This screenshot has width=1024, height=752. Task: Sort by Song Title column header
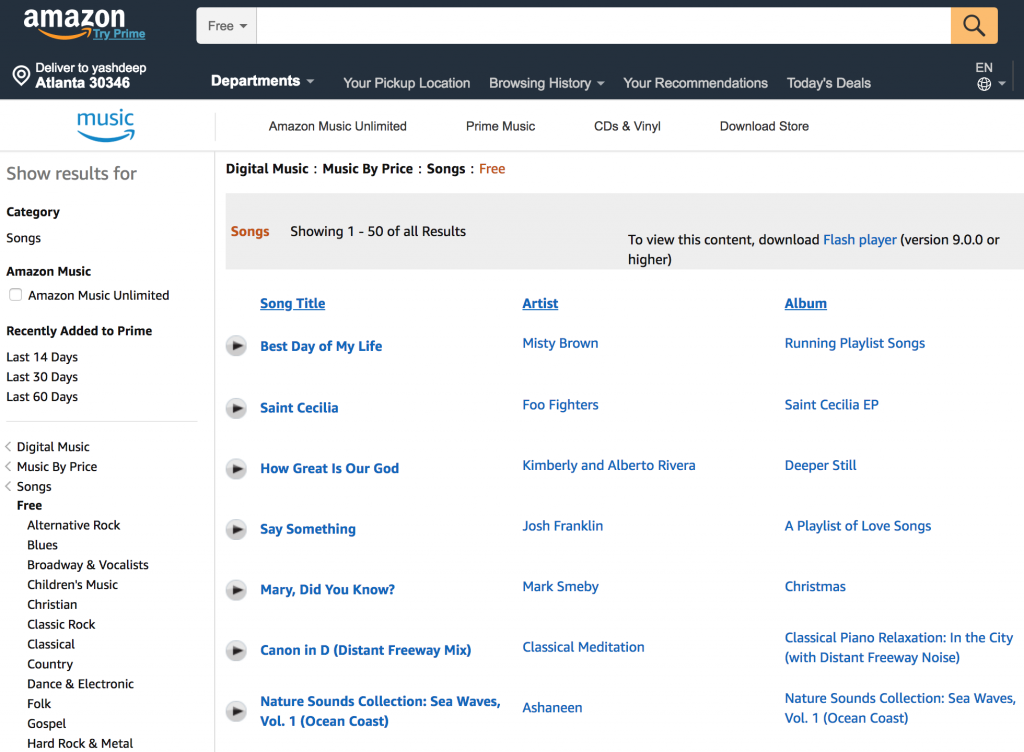[x=293, y=303]
